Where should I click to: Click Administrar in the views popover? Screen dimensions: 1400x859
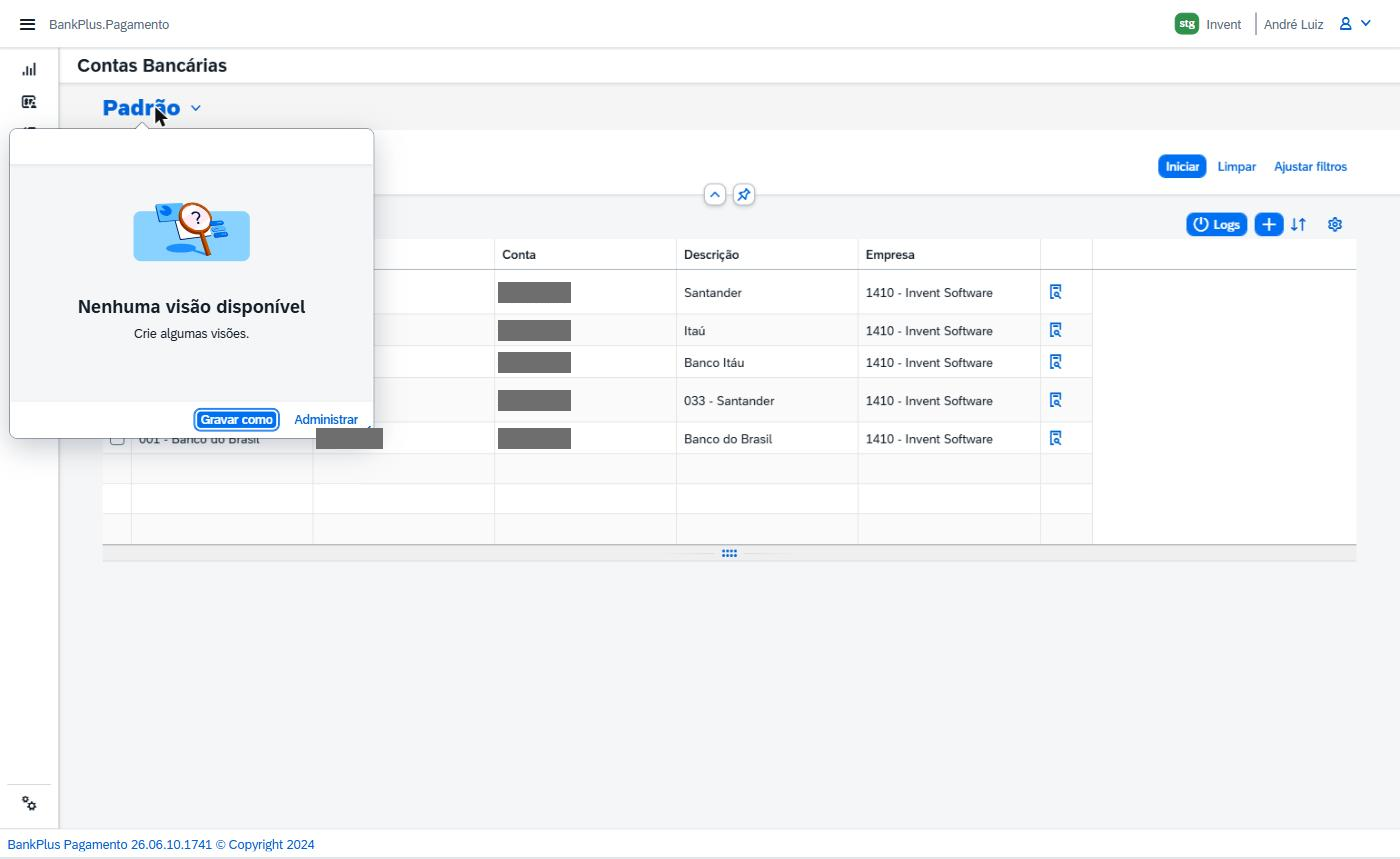(326, 420)
